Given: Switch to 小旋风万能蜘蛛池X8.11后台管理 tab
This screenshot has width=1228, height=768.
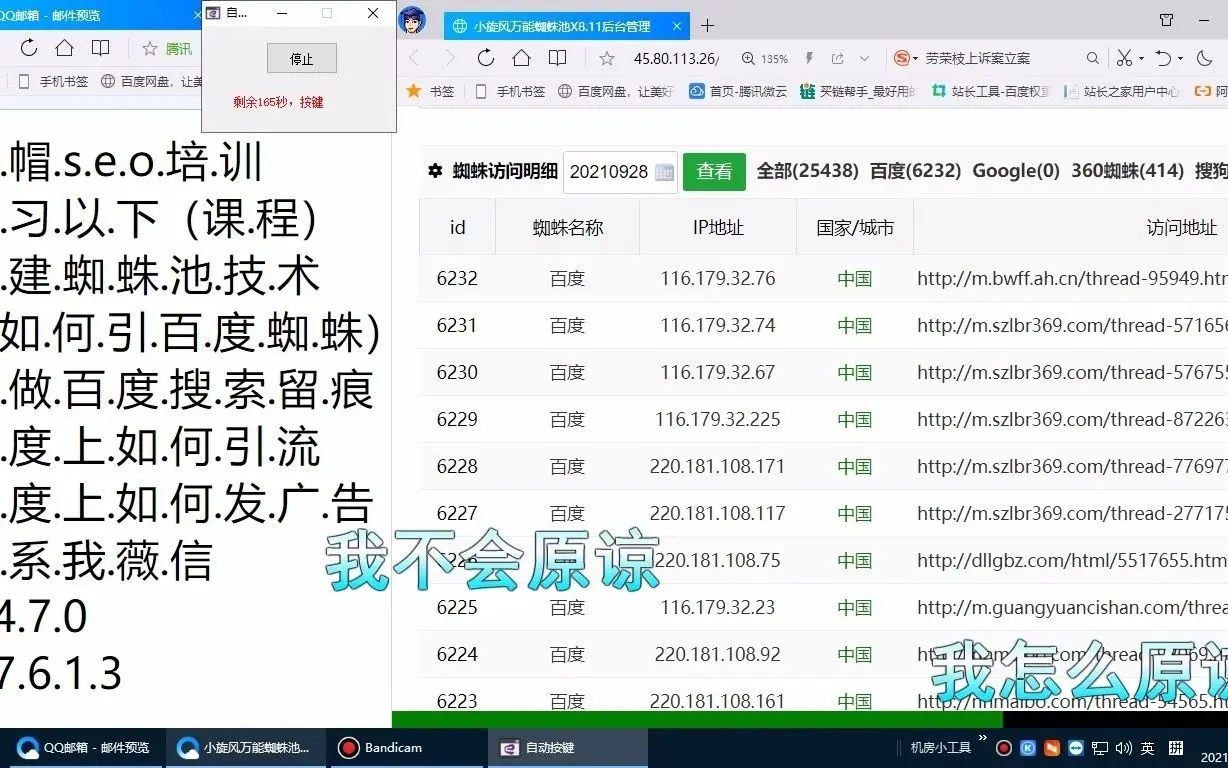Looking at the screenshot, I should (x=566, y=27).
